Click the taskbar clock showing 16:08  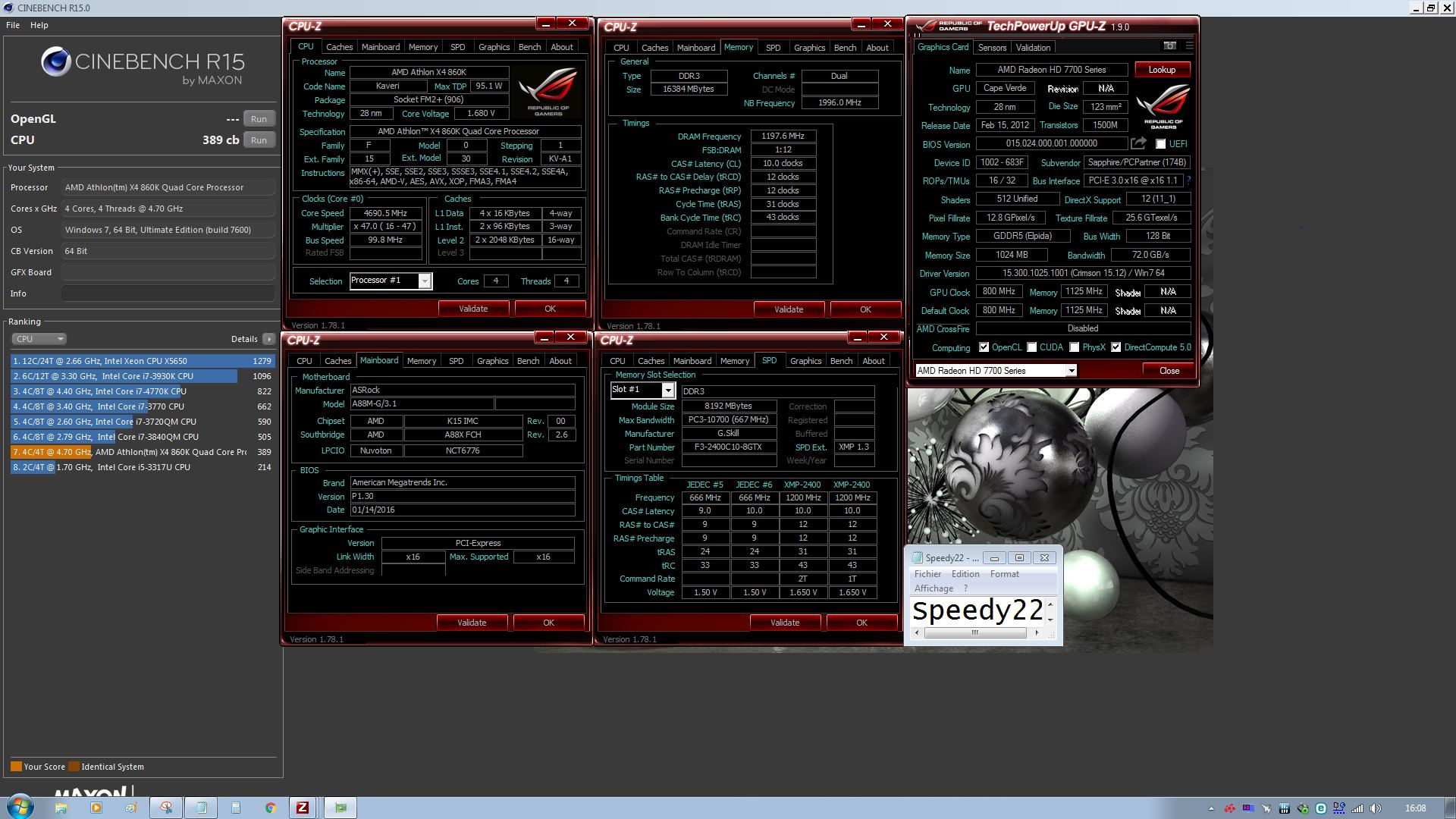tap(1415, 808)
